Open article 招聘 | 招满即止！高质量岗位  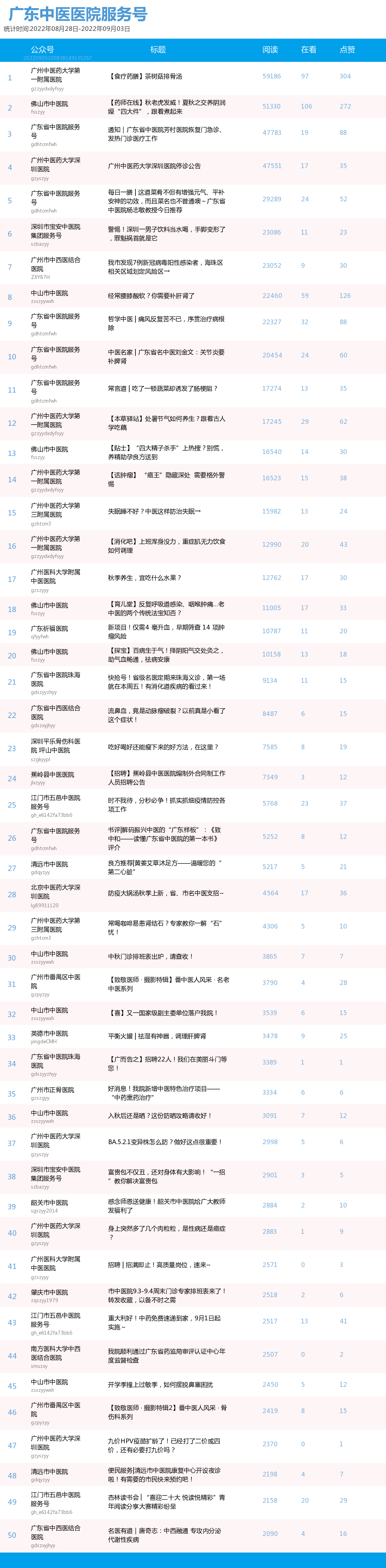point(159,1264)
